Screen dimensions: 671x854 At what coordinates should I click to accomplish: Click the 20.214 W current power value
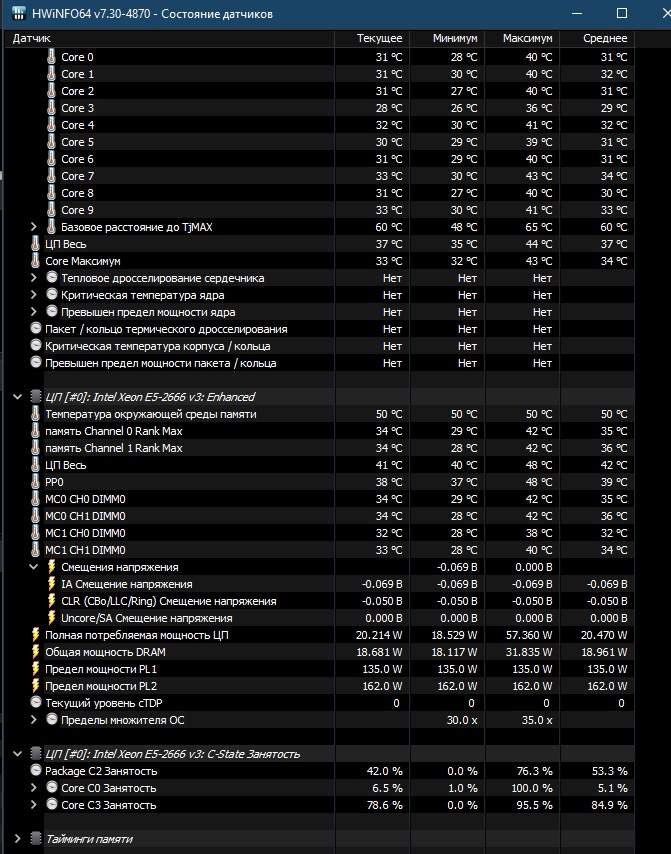click(379, 635)
